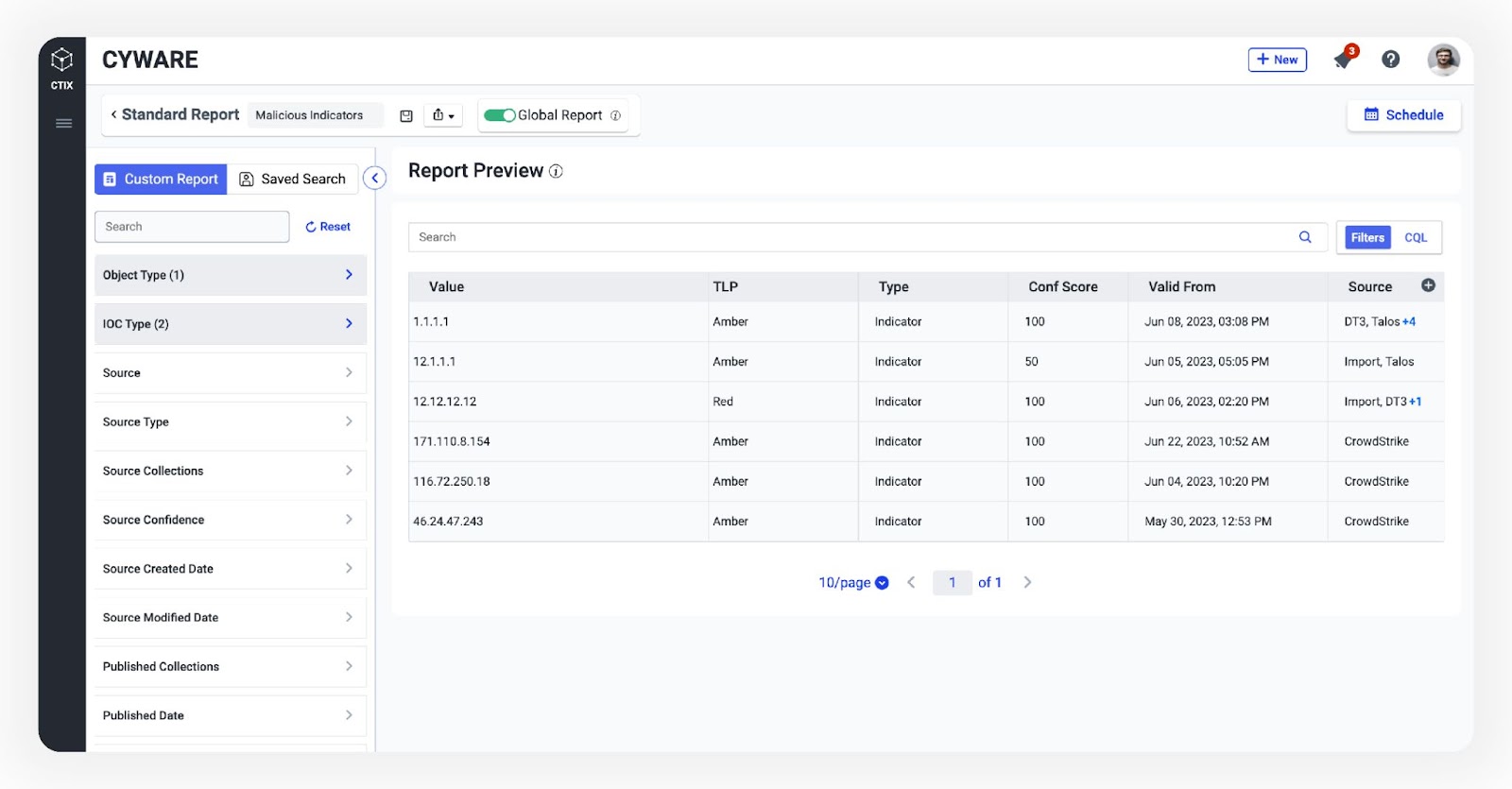Expand the Published Date filter
The height and width of the screenshot is (789, 1512).
click(x=231, y=715)
